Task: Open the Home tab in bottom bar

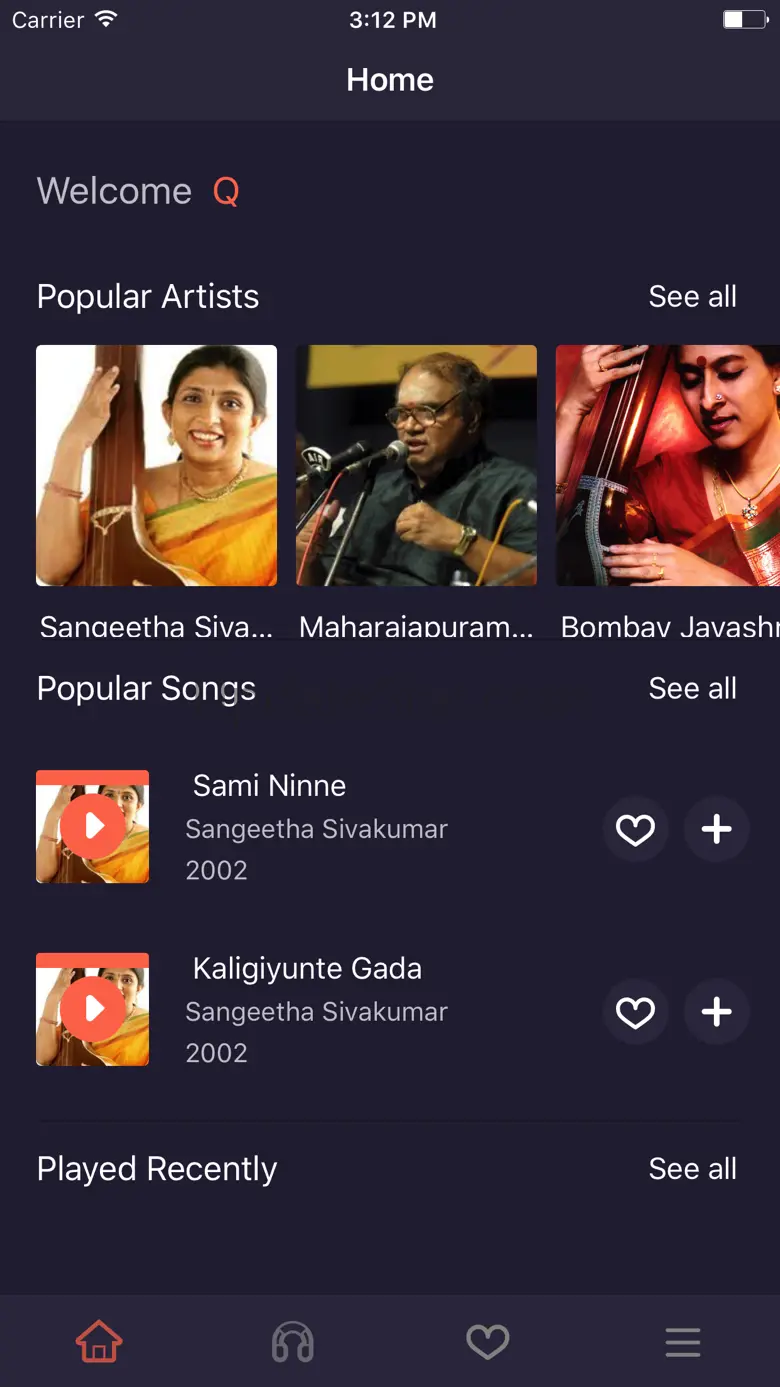Action: (x=99, y=1341)
